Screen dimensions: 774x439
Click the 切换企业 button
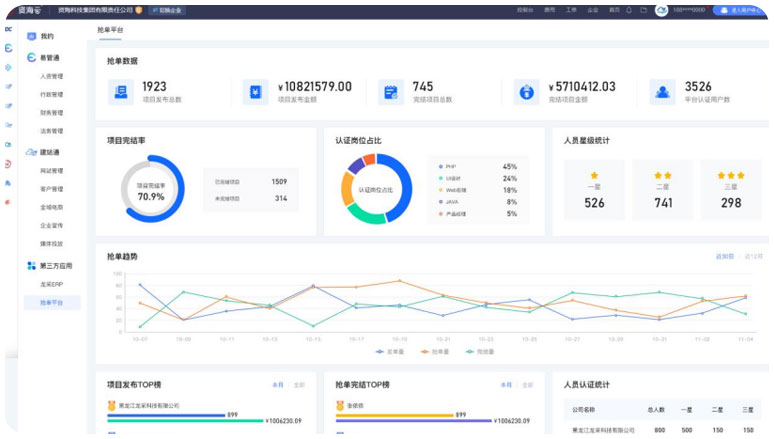click(x=167, y=9)
